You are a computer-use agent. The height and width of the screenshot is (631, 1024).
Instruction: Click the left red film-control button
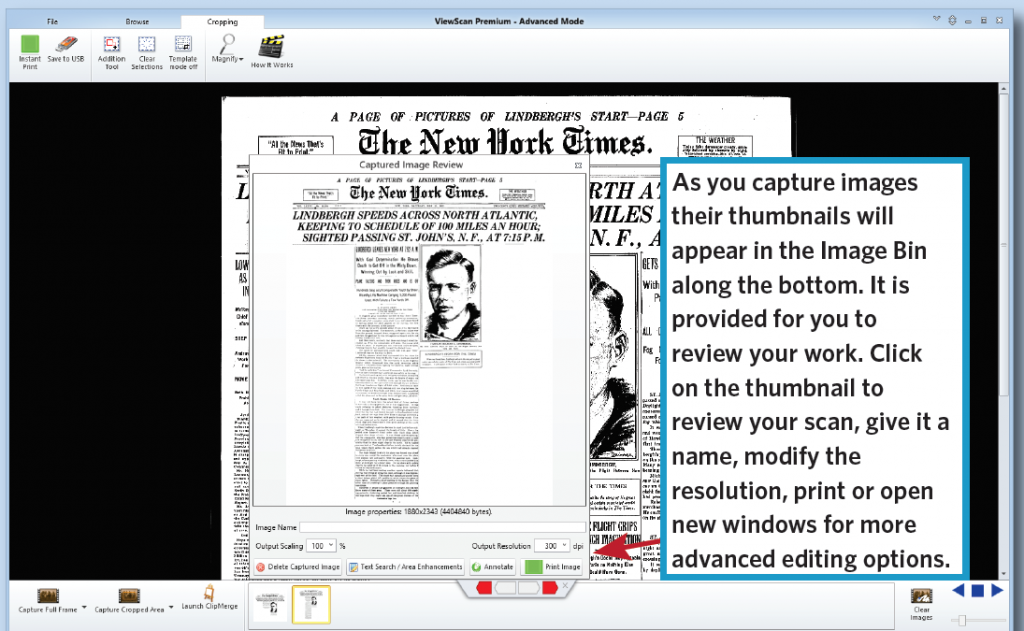coord(485,588)
